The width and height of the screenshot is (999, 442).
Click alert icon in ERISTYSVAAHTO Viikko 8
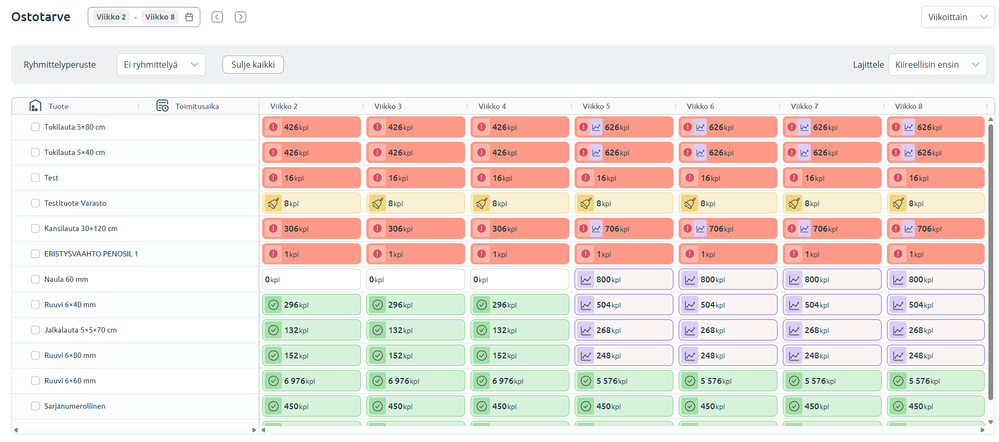pyautogui.click(x=898, y=253)
